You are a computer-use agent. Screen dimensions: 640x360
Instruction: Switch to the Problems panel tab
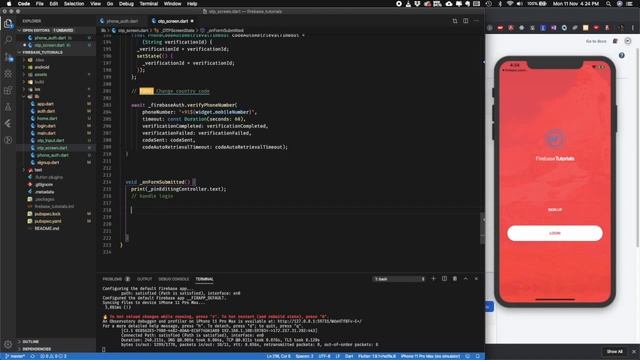pyautogui.click(x=112, y=279)
